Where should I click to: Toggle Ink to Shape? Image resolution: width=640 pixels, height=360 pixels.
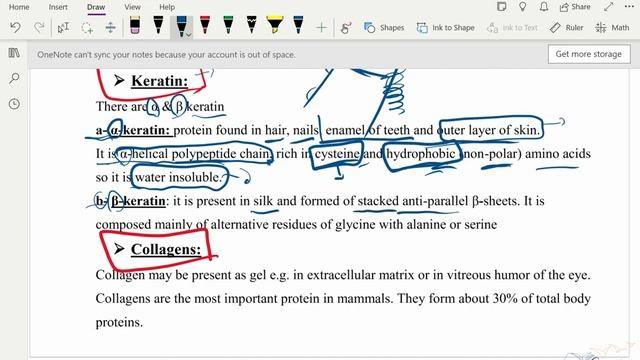(x=445, y=28)
